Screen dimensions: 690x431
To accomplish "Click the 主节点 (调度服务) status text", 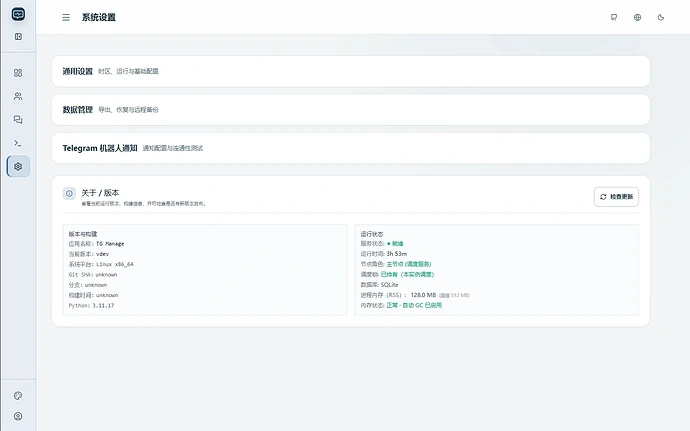I will tap(409, 264).
